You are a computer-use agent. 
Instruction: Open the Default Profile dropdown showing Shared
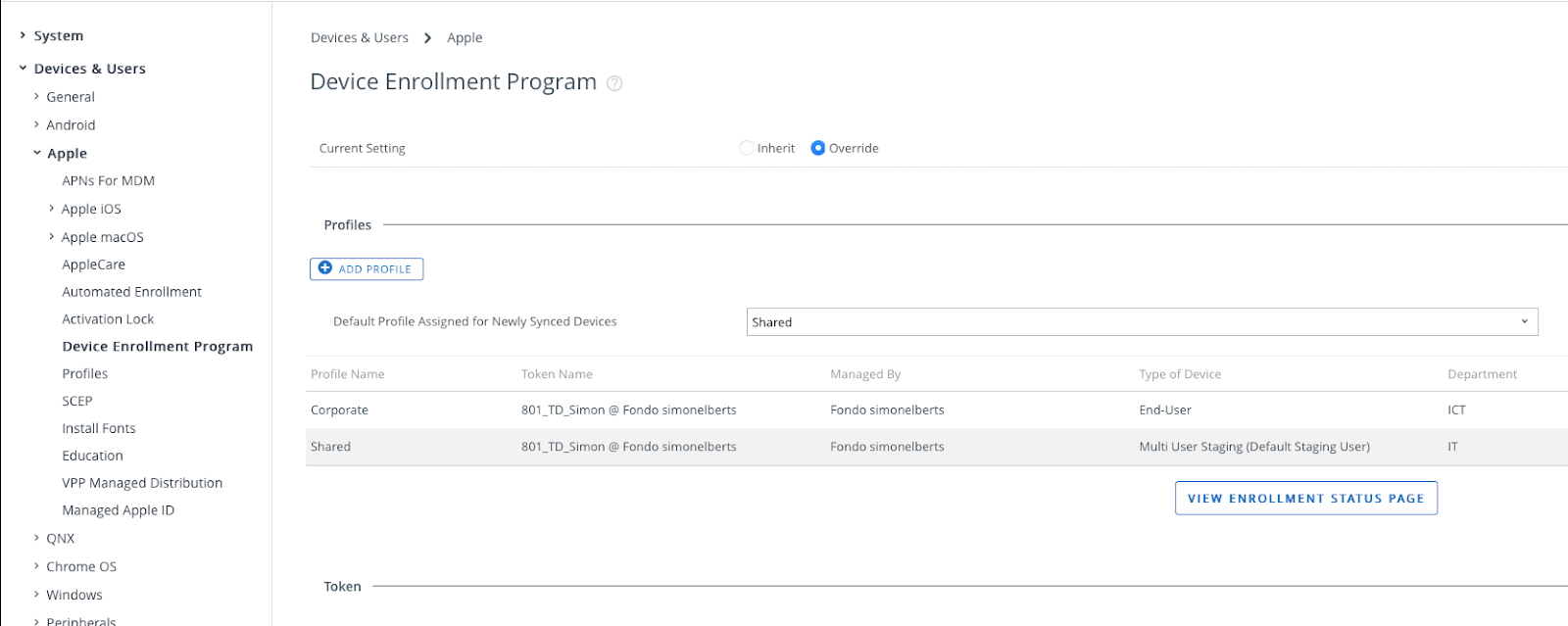pyautogui.click(x=1142, y=322)
